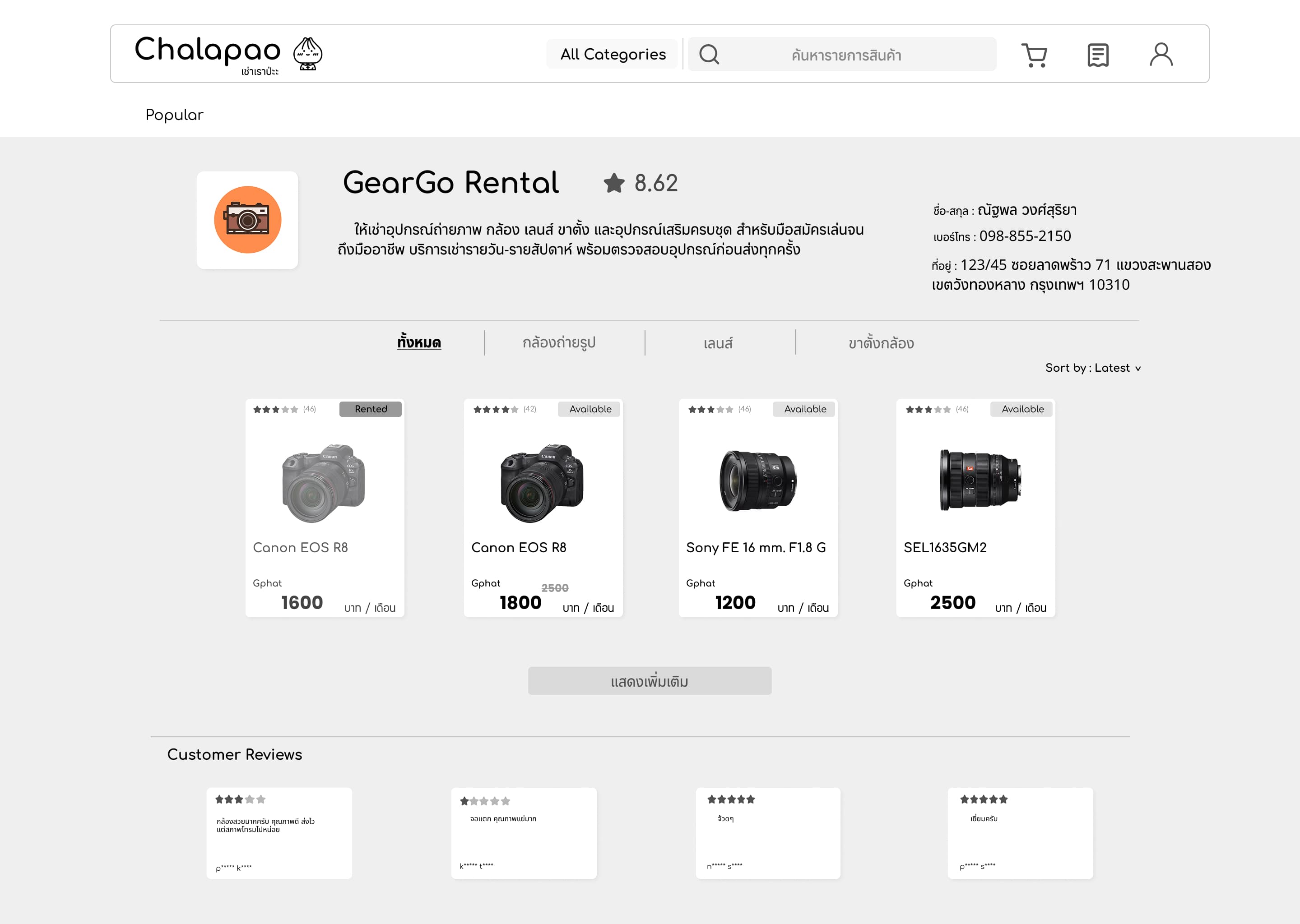Expand the Sort by Latest dropdown
Image resolution: width=1300 pixels, height=924 pixels.
1093,368
